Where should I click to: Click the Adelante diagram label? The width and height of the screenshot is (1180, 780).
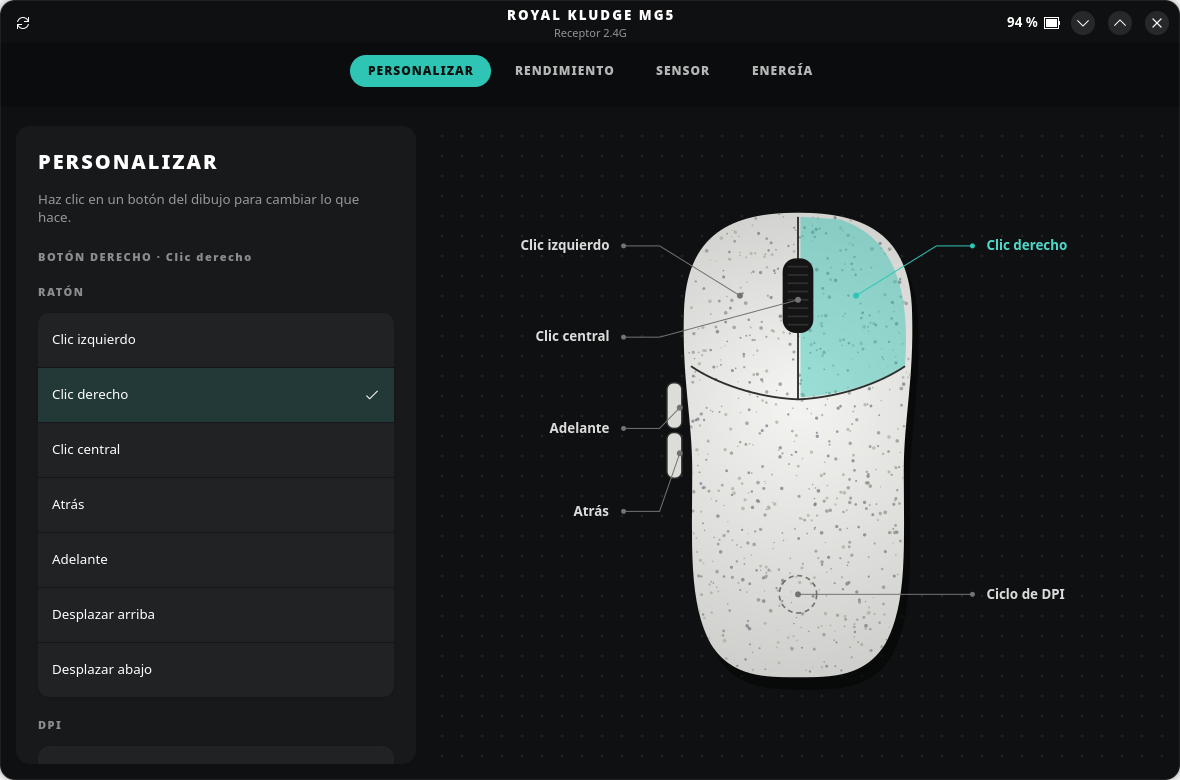579,428
